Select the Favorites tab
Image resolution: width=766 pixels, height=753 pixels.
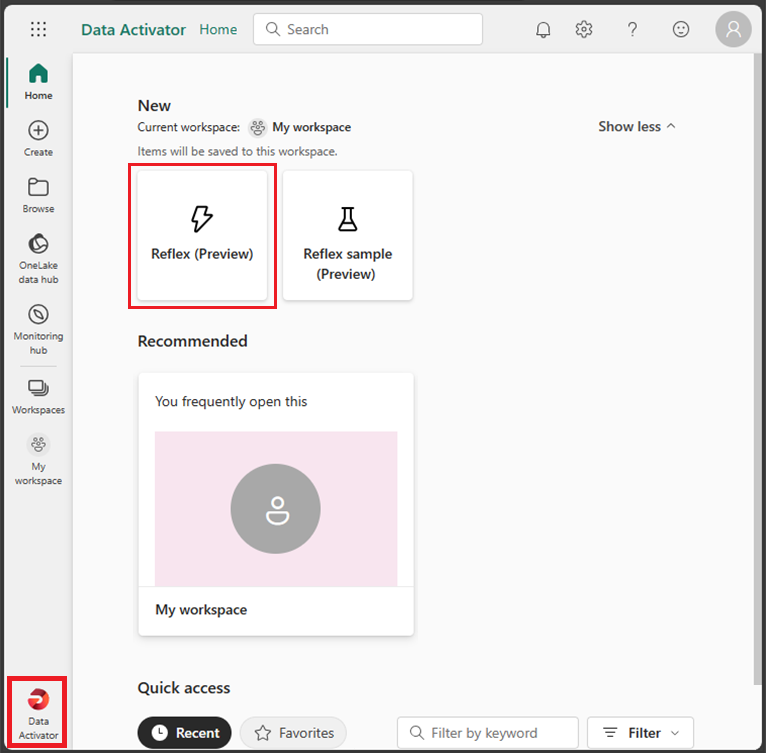(294, 732)
